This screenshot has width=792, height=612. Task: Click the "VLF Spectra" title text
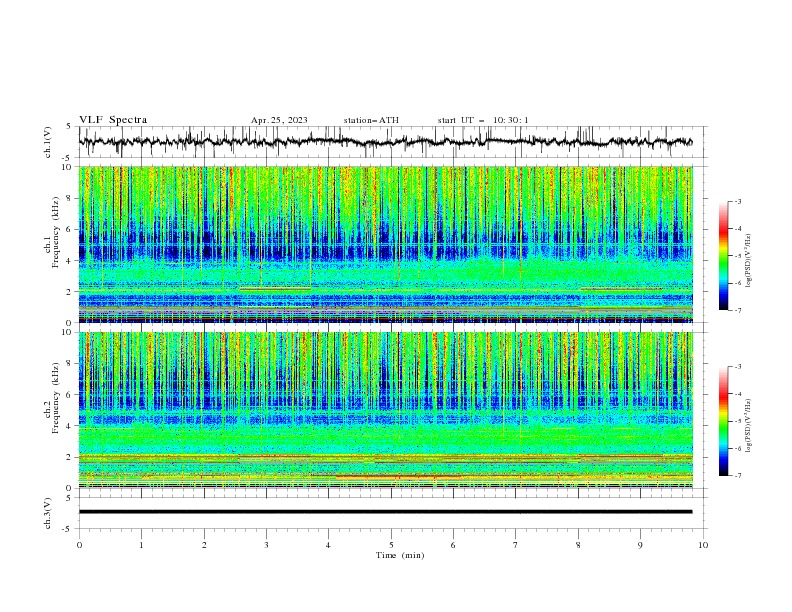tap(113, 120)
